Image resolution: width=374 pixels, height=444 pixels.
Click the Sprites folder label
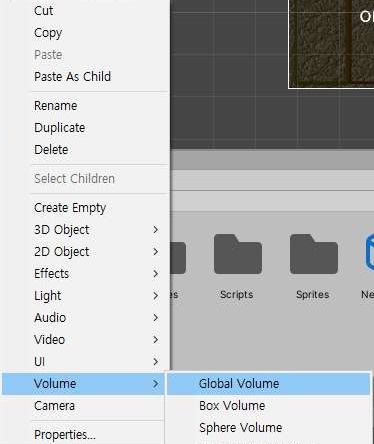[x=313, y=295]
